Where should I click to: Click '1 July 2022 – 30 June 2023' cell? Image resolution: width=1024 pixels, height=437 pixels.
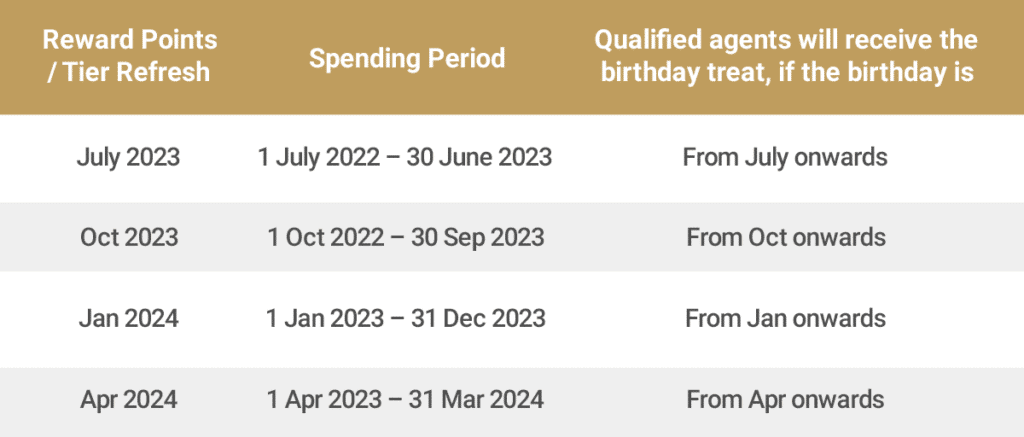click(406, 157)
